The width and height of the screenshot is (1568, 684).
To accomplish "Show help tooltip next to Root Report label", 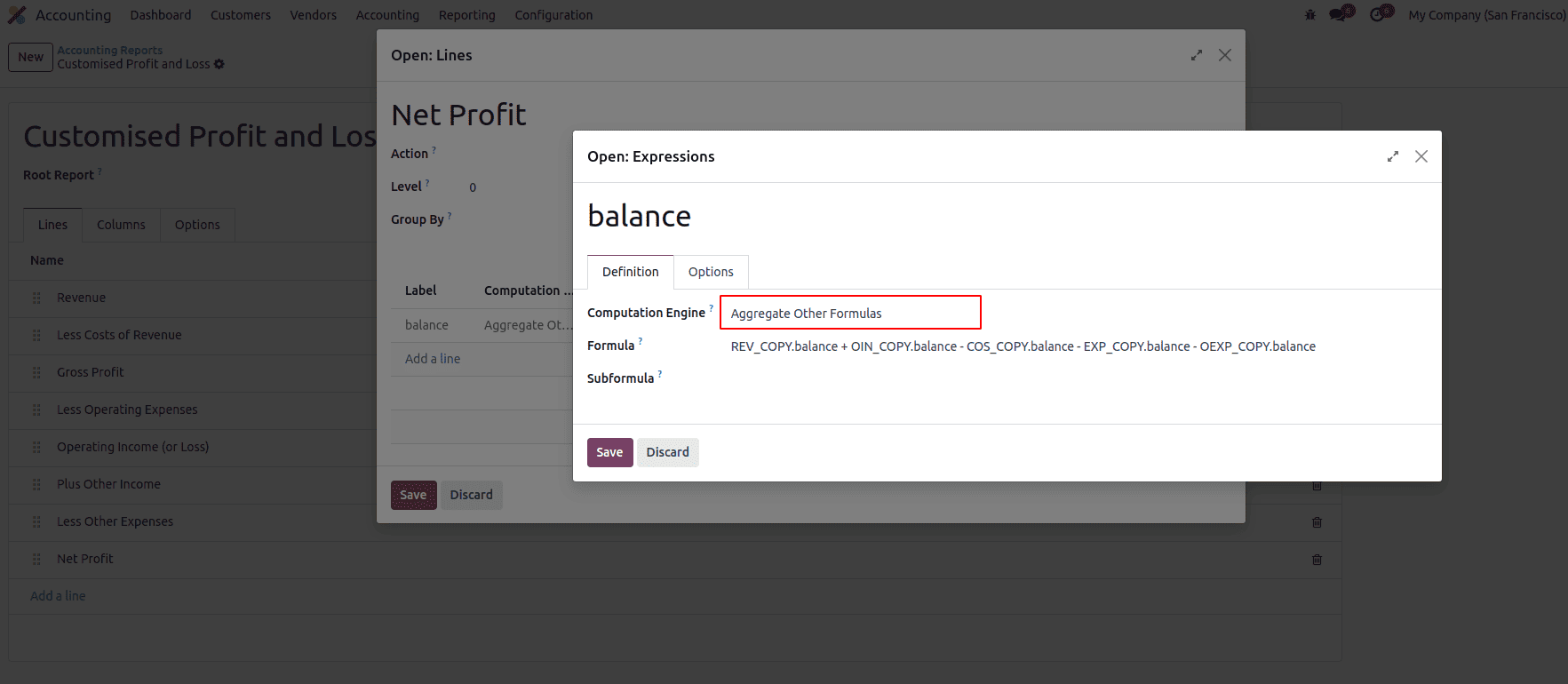I will 99,171.
